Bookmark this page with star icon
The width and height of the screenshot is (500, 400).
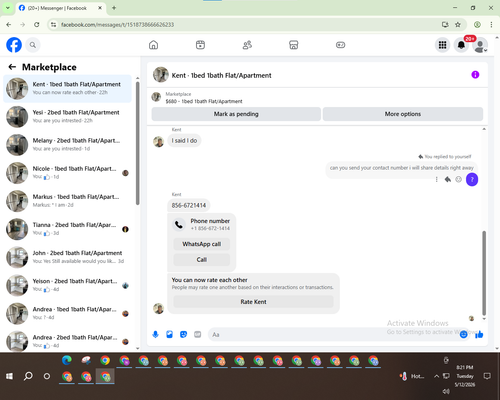coord(458,25)
